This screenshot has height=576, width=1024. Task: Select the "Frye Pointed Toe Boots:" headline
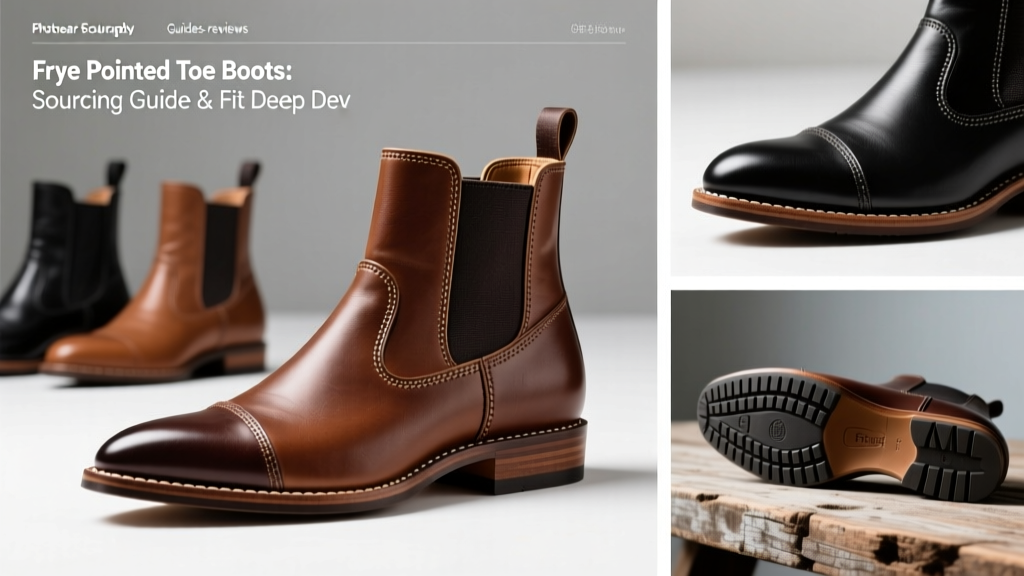click(x=162, y=71)
